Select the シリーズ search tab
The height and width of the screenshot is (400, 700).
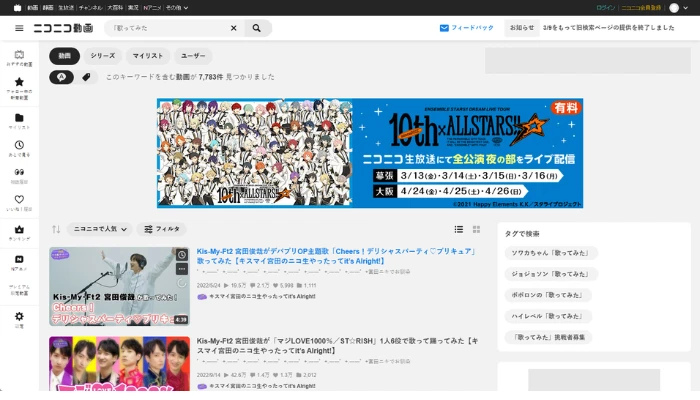point(103,56)
